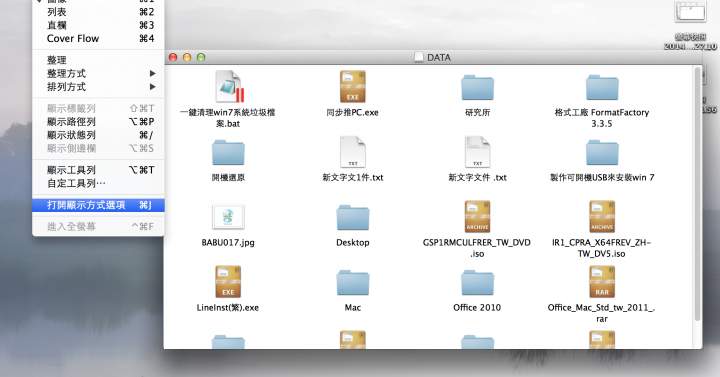Click the DATA window vertical scrollbar

(697, 195)
